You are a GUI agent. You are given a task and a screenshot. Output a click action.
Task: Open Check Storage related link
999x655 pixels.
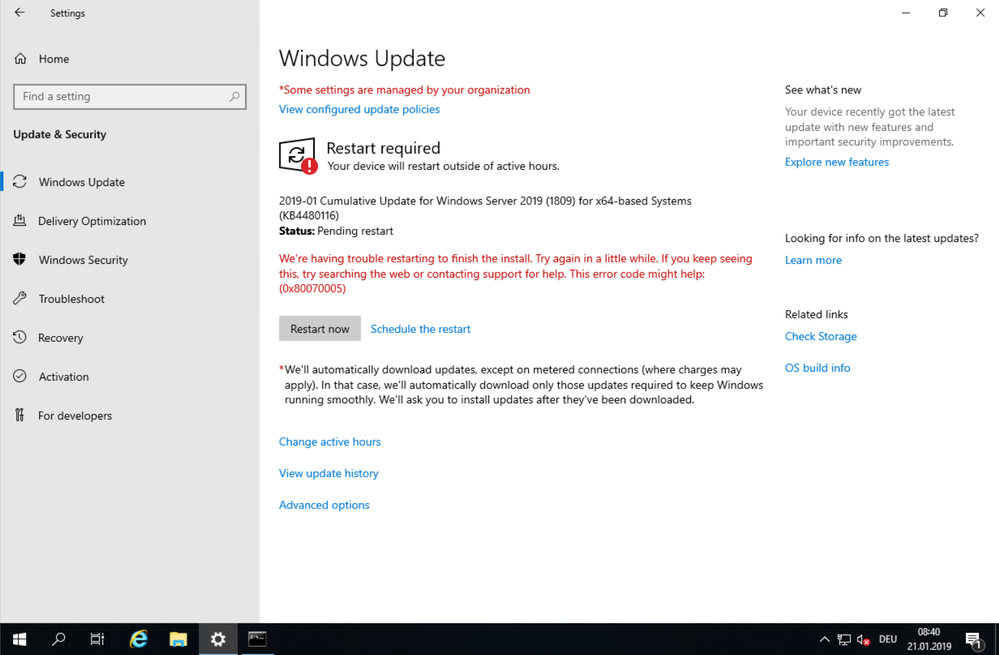821,336
